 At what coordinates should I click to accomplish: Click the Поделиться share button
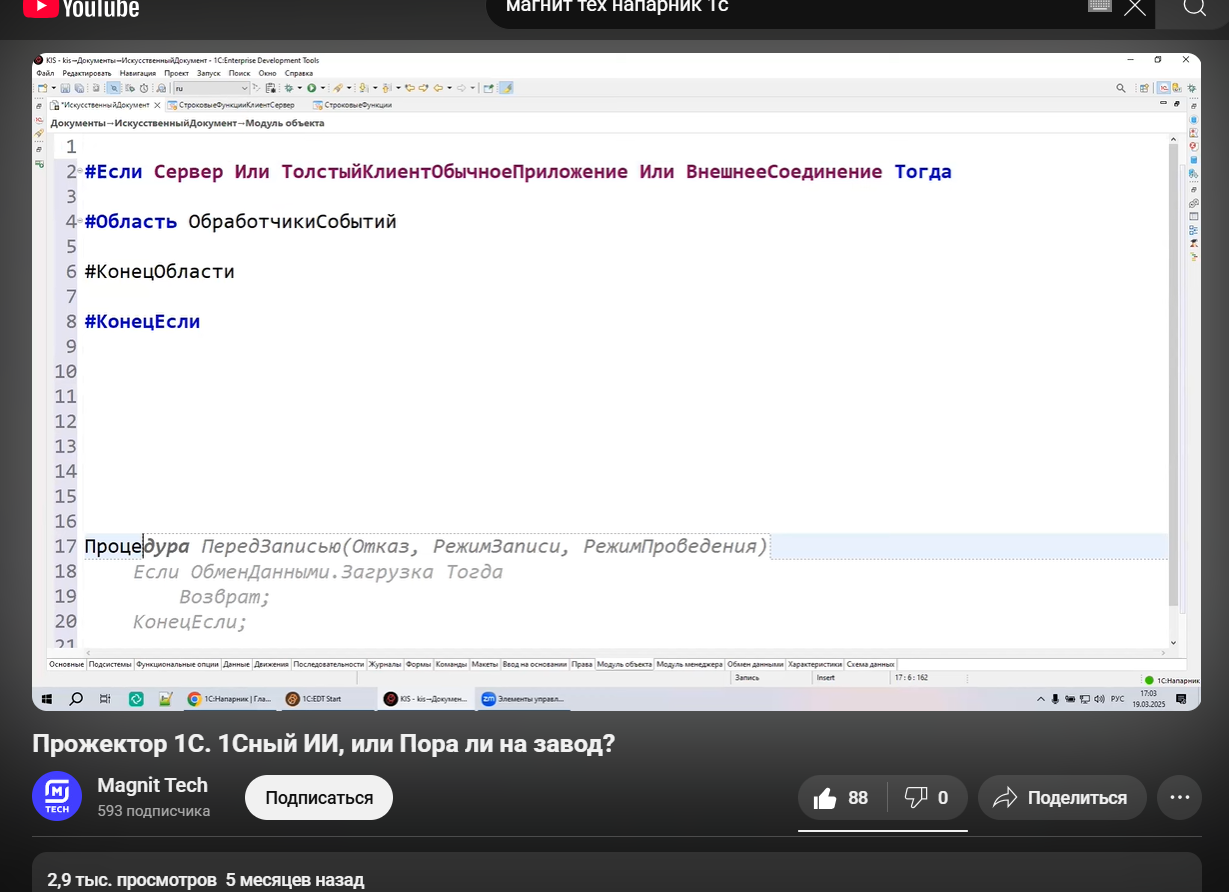click(1062, 798)
